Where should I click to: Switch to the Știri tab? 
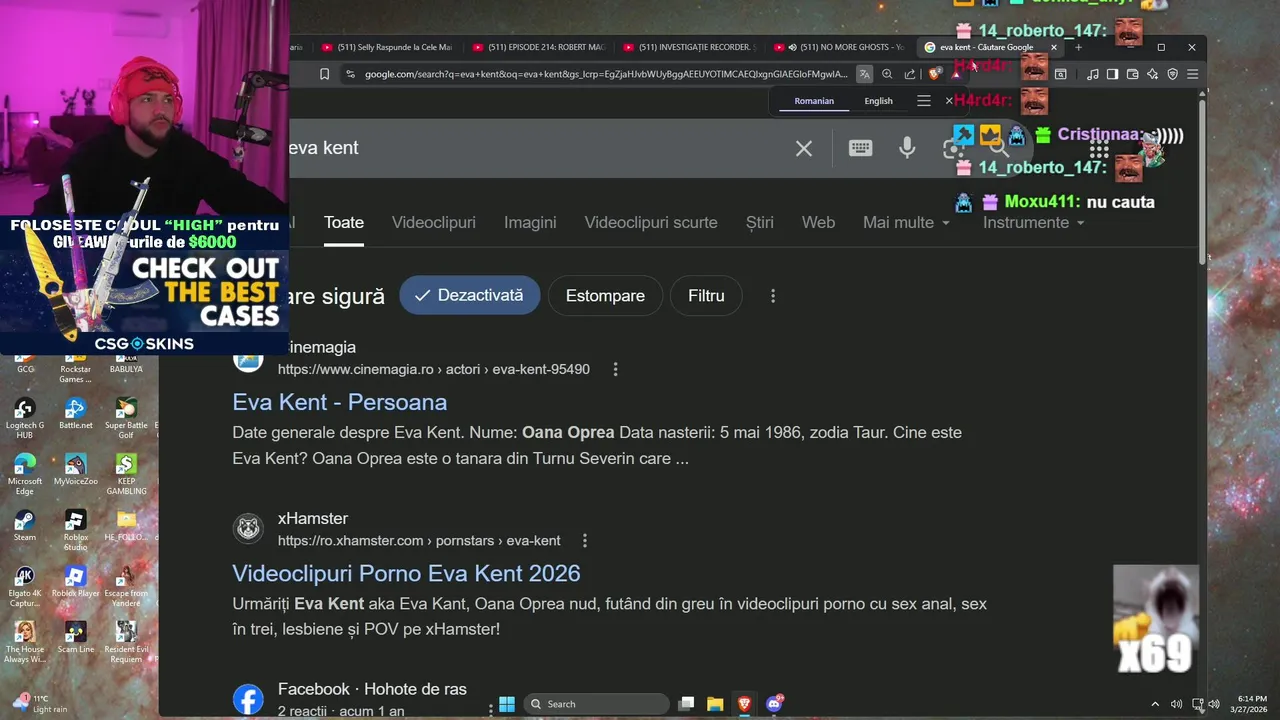click(760, 222)
